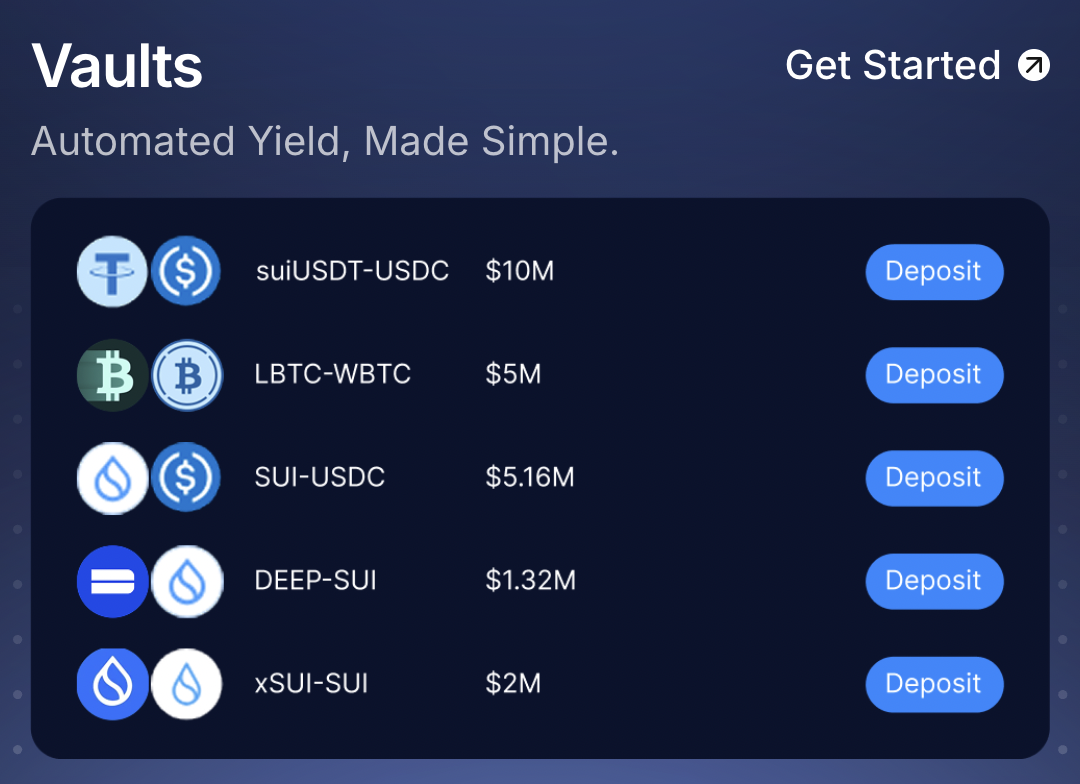The height and width of the screenshot is (784, 1080).
Task: Click the xSUI blue droplet icon
Action: tap(112, 684)
